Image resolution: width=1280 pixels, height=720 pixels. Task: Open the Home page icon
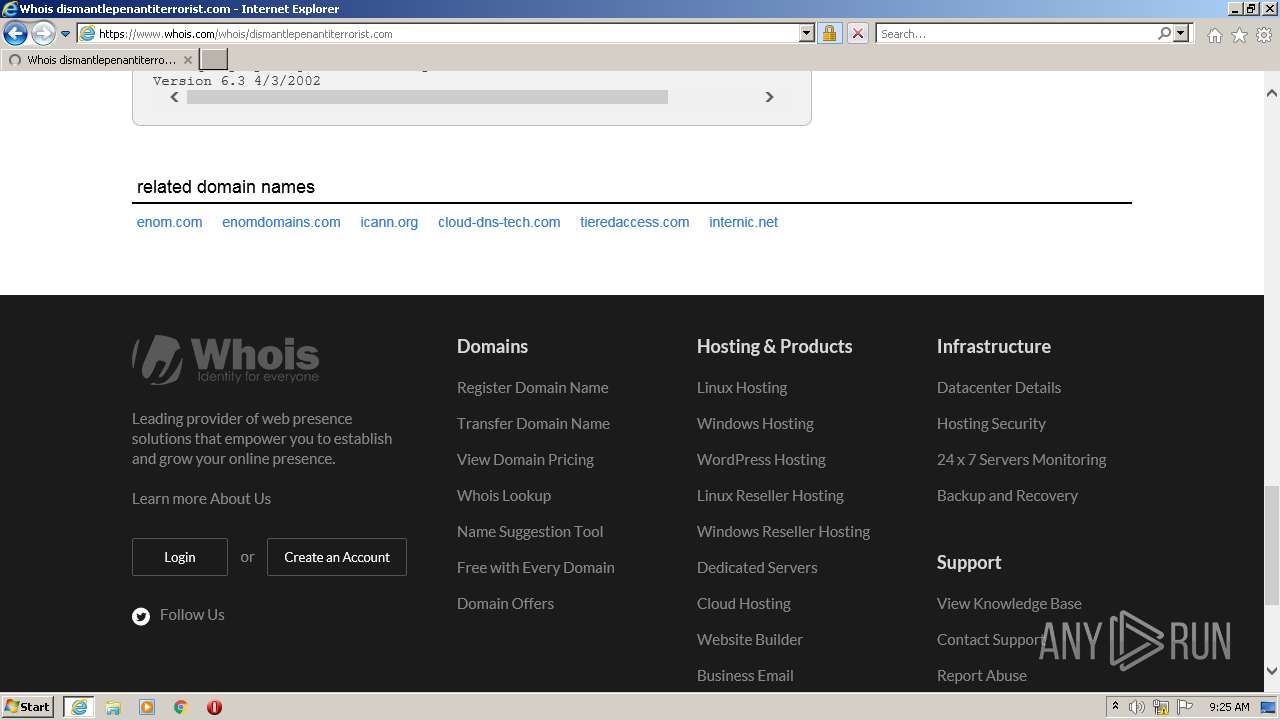[x=1214, y=35]
